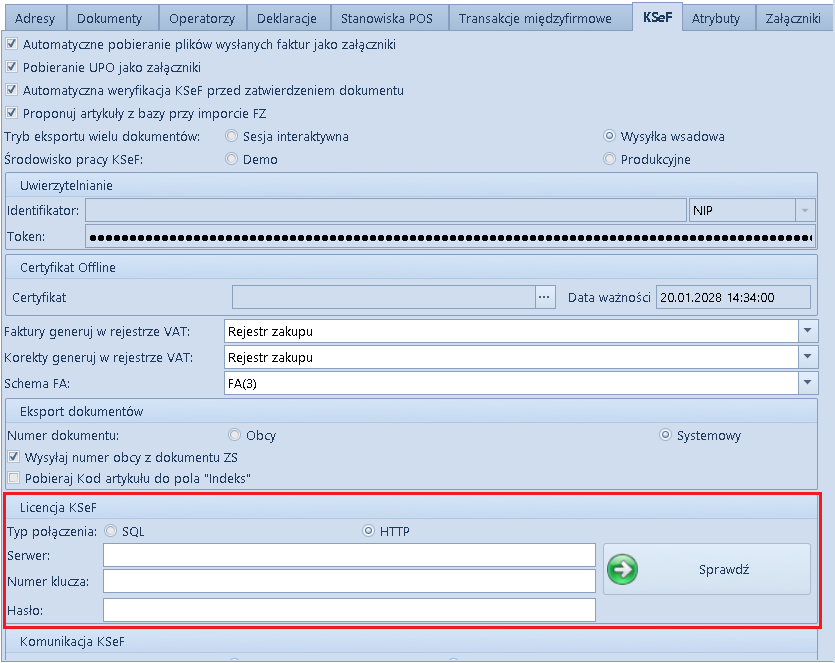This screenshot has width=835, height=663.
Task: Click the green arrow icon on Sprawdź
Action: click(x=622, y=569)
